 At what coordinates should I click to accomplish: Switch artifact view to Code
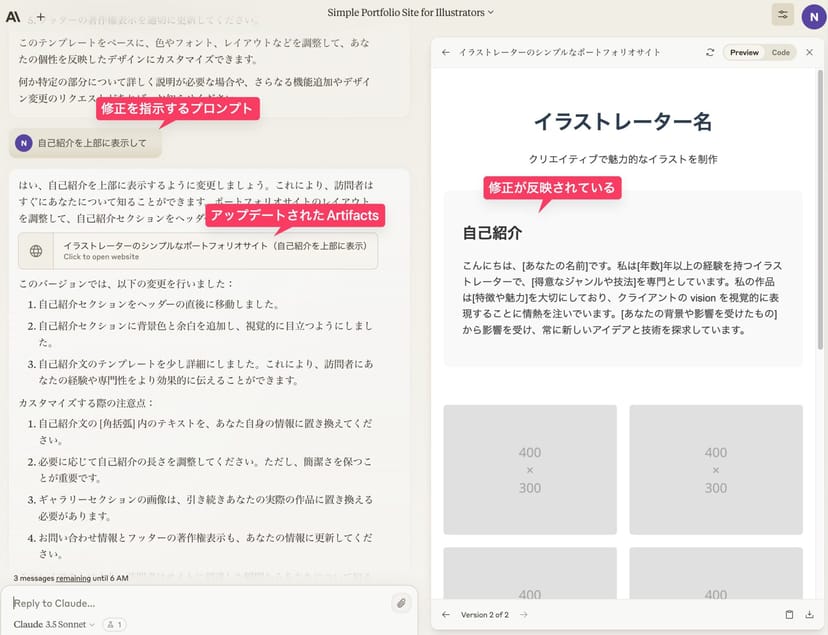[x=780, y=52]
